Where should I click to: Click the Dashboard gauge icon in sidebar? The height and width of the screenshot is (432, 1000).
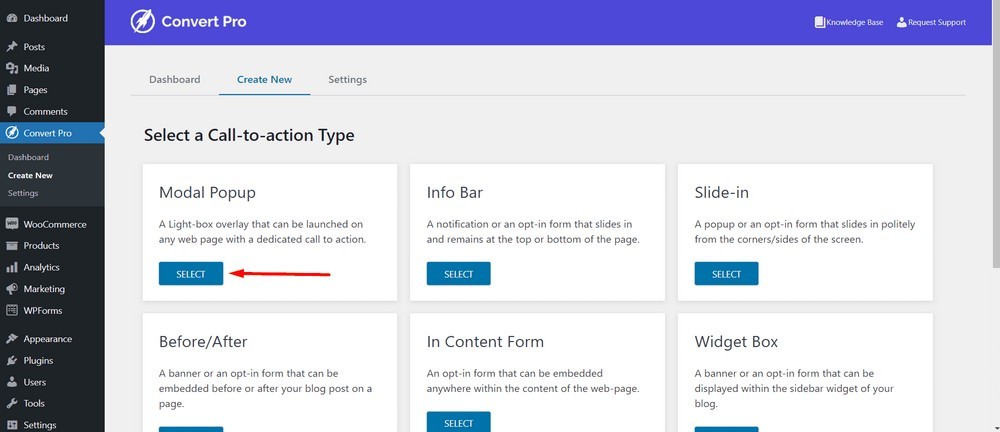[x=11, y=19]
